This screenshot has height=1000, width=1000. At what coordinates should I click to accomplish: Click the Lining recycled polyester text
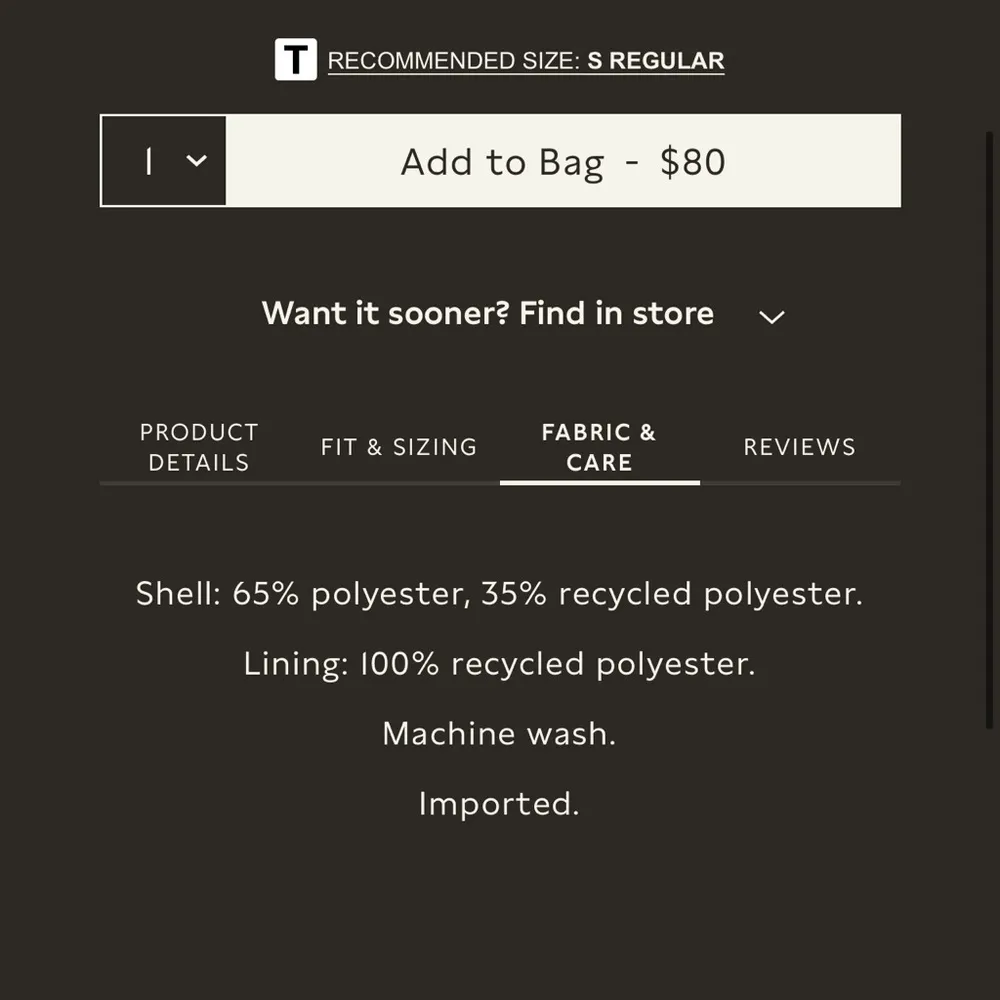pos(499,664)
